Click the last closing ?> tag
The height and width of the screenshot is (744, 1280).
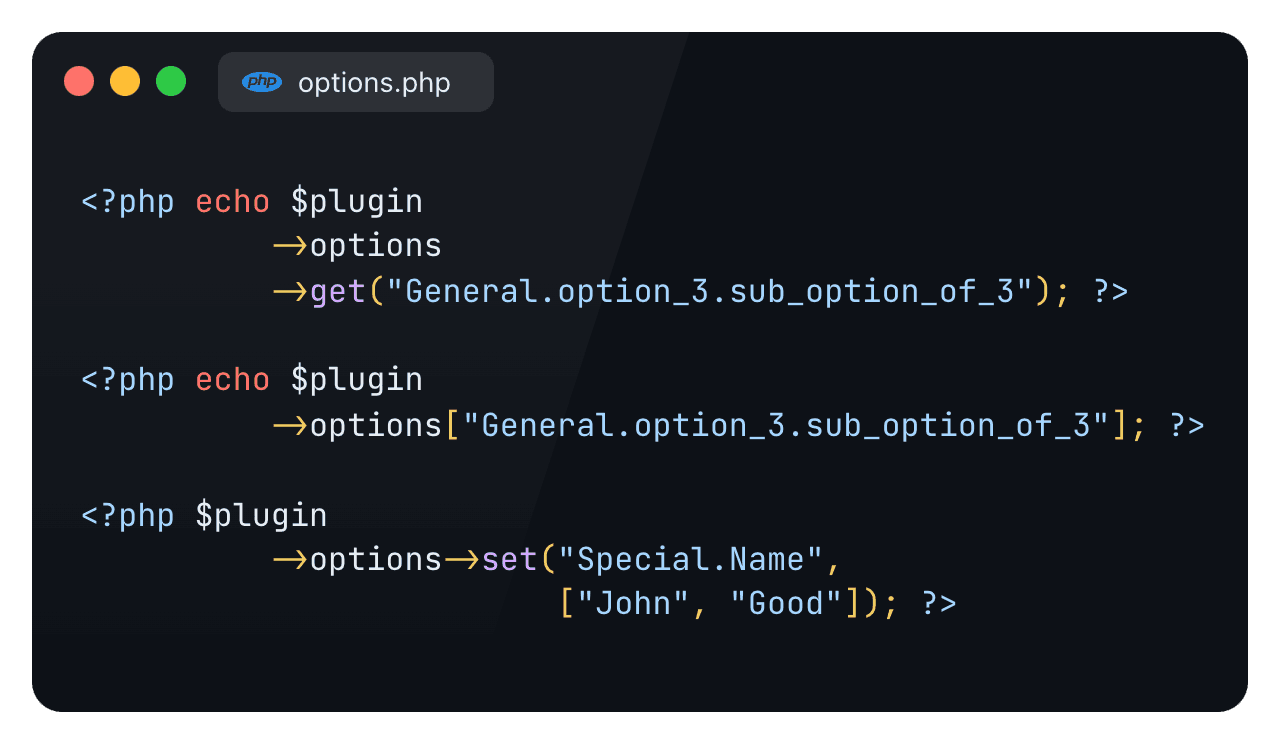click(x=938, y=604)
